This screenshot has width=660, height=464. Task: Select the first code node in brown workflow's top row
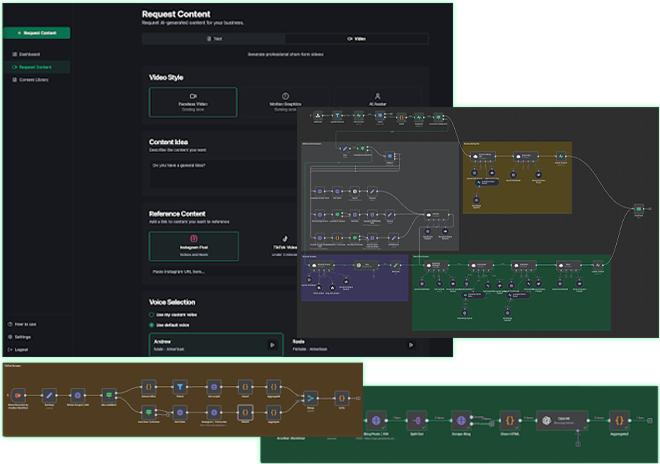[x=149, y=387]
